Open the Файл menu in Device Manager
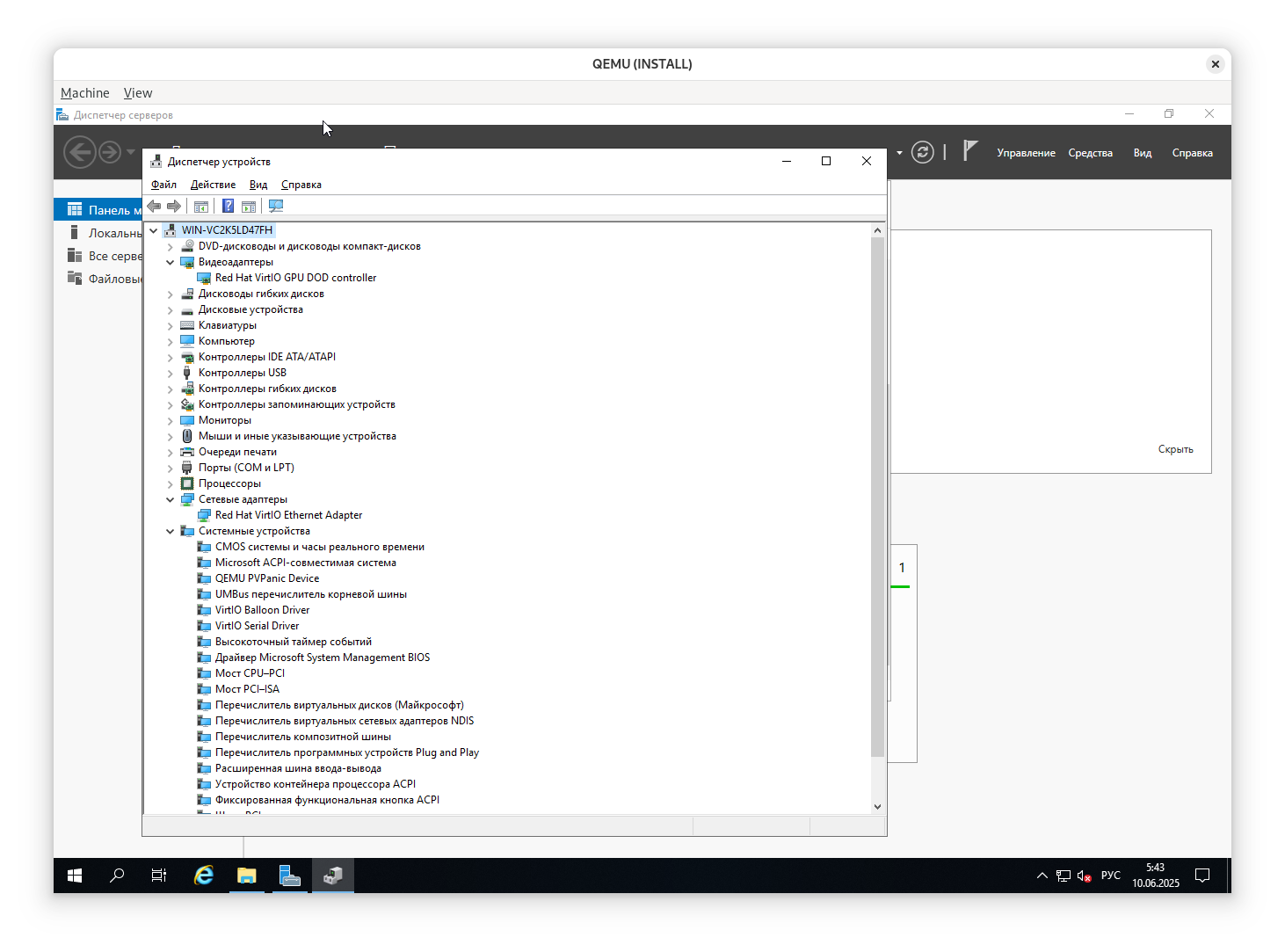Screen dimensions: 1285x952 [163, 185]
